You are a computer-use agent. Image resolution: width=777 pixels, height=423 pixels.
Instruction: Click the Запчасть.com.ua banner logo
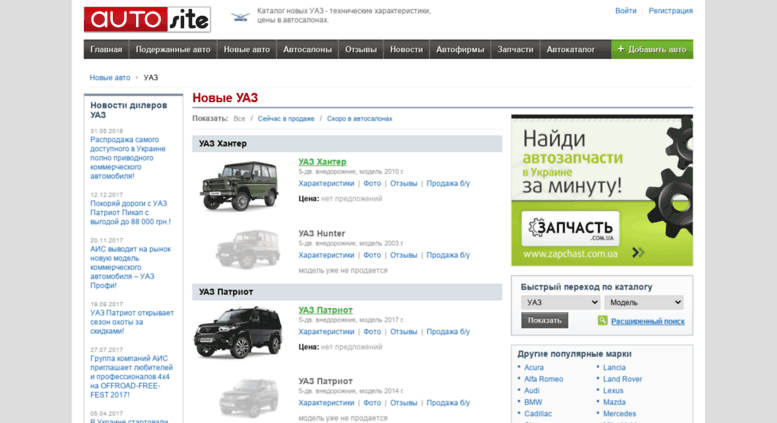click(x=570, y=228)
